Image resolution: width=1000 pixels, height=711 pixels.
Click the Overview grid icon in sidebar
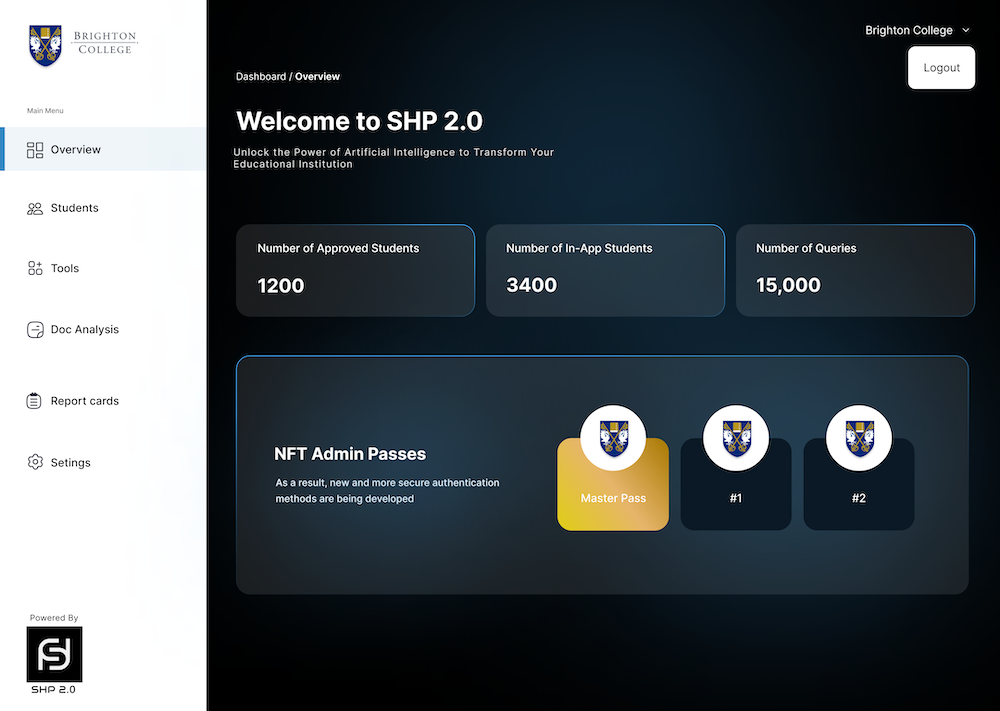(35, 150)
